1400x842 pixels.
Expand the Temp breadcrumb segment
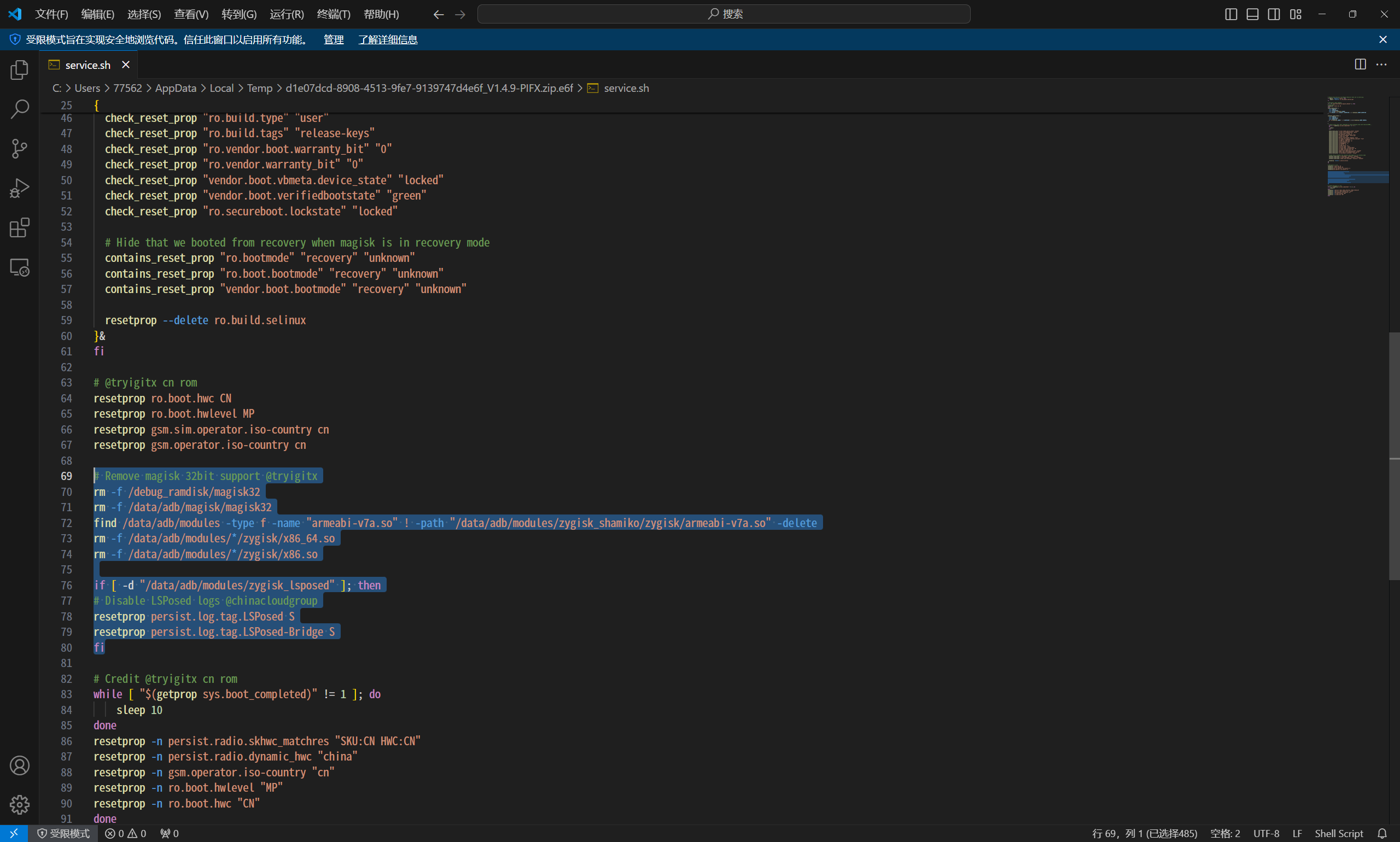pos(260,88)
